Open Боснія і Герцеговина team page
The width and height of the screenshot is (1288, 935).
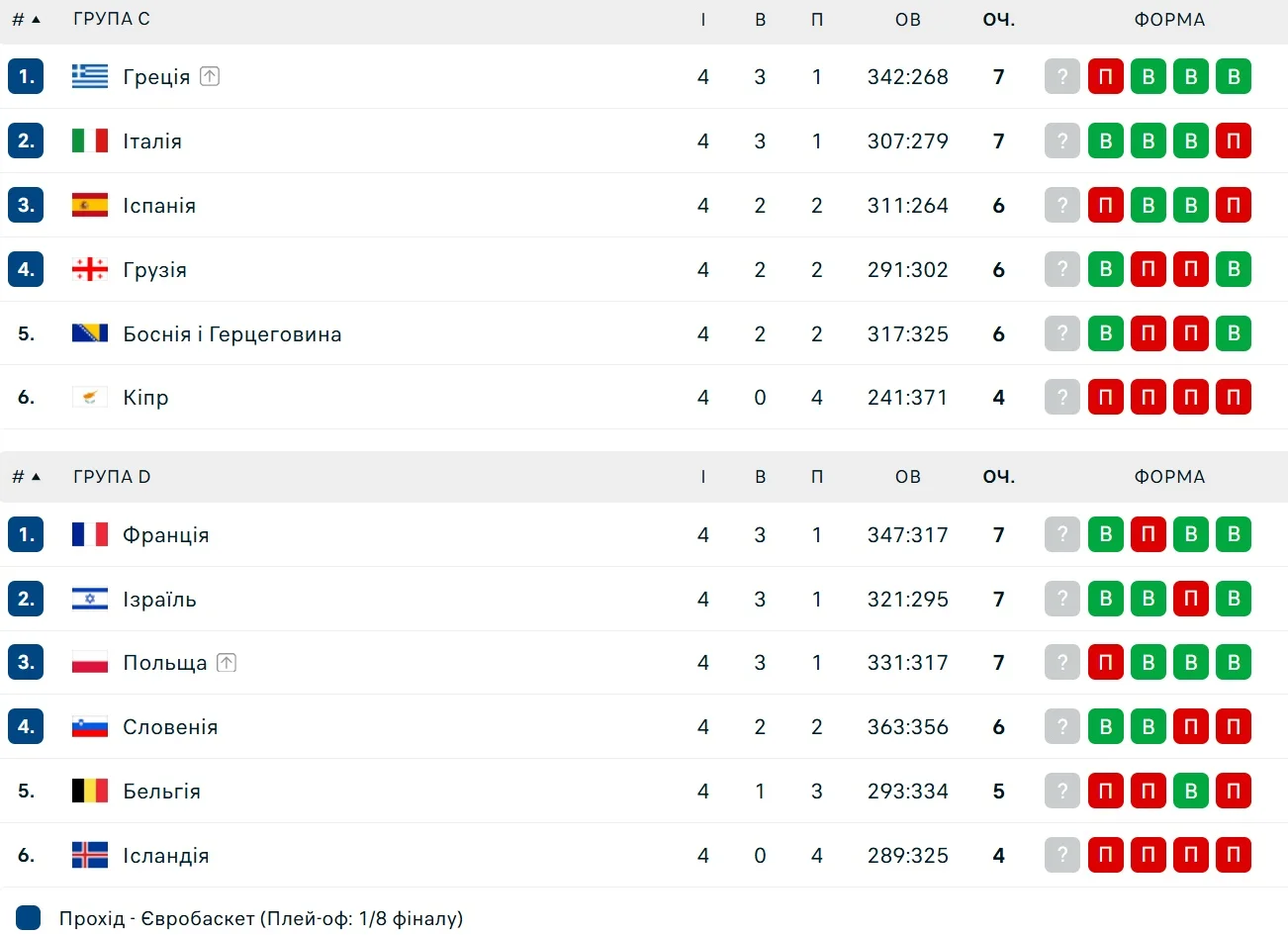231,333
